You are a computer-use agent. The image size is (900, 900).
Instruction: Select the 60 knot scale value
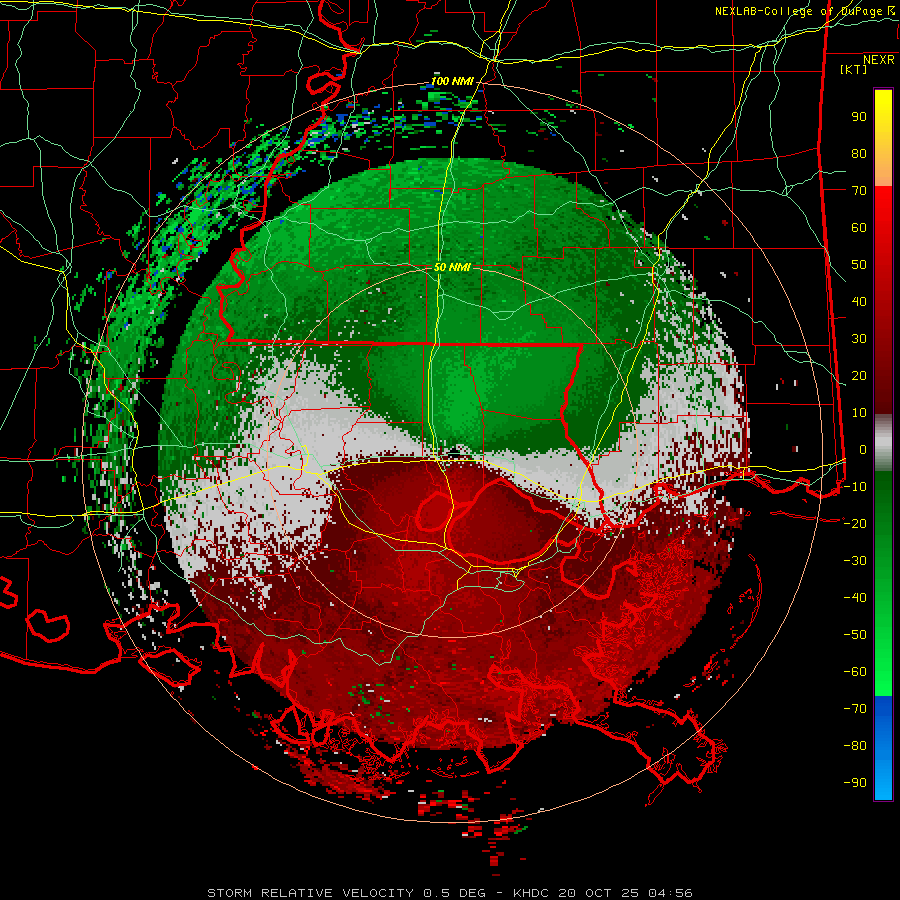coord(859,227)
